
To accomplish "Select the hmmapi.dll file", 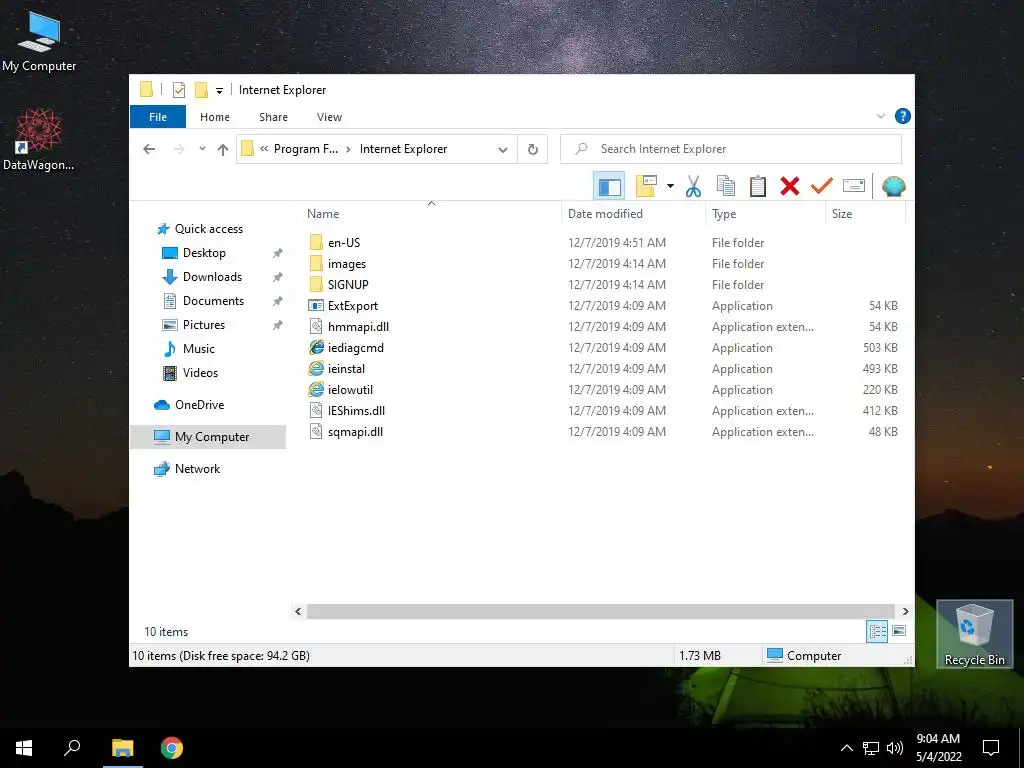I will pyautogui.click(x=358, y=327).
